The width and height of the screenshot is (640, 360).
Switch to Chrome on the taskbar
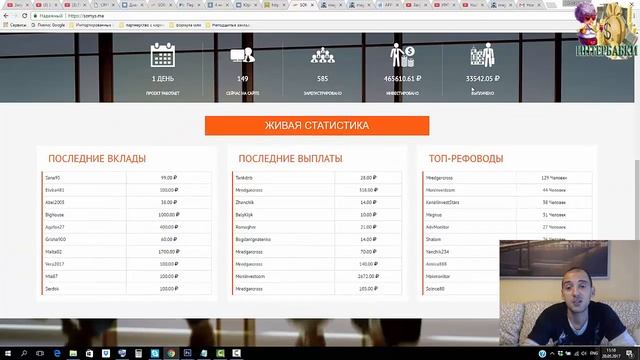[x=171, y=353]
